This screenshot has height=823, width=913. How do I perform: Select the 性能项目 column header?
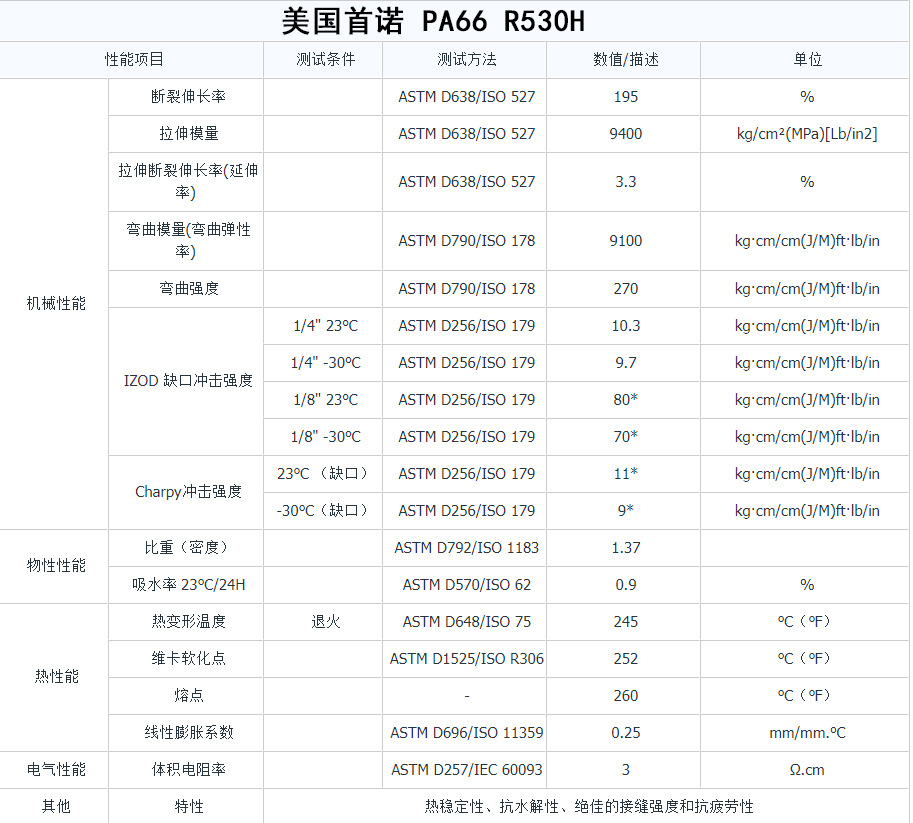(x=134, y=60)
